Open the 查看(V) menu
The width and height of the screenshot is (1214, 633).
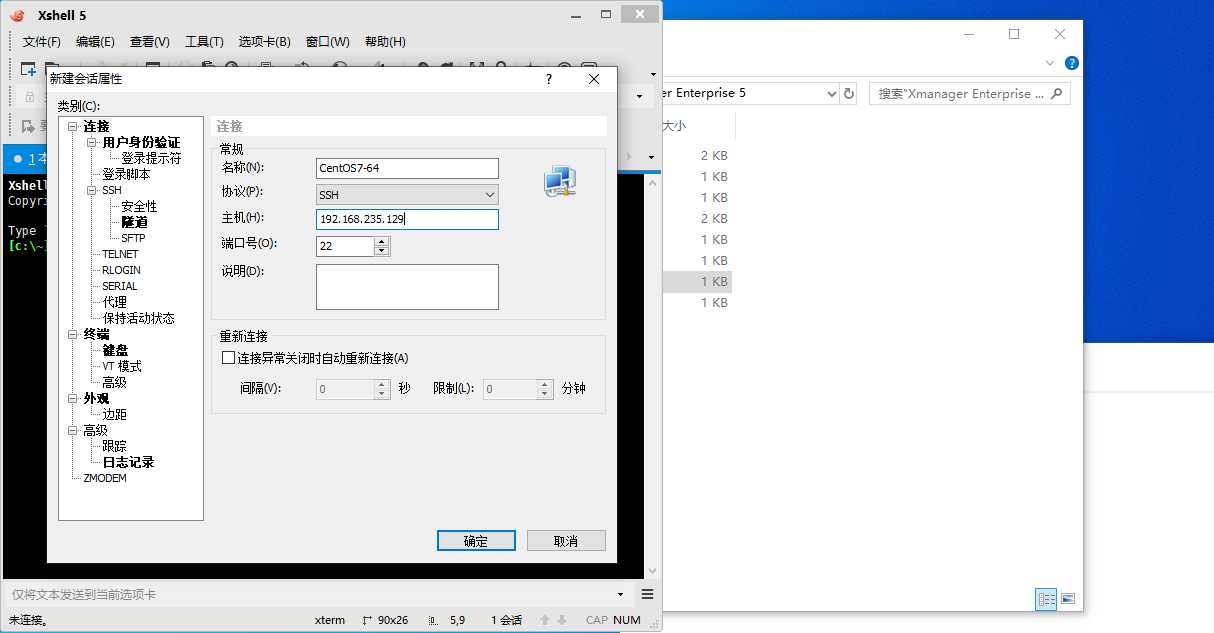click(x=150, y=42)
